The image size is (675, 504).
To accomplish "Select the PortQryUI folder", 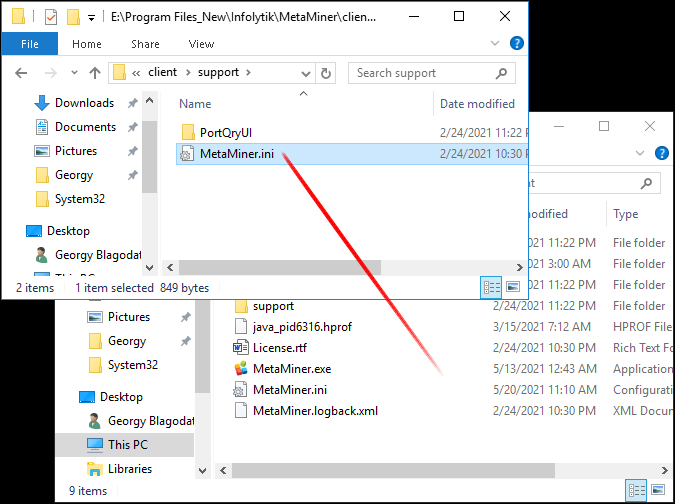I will (217, 133).
